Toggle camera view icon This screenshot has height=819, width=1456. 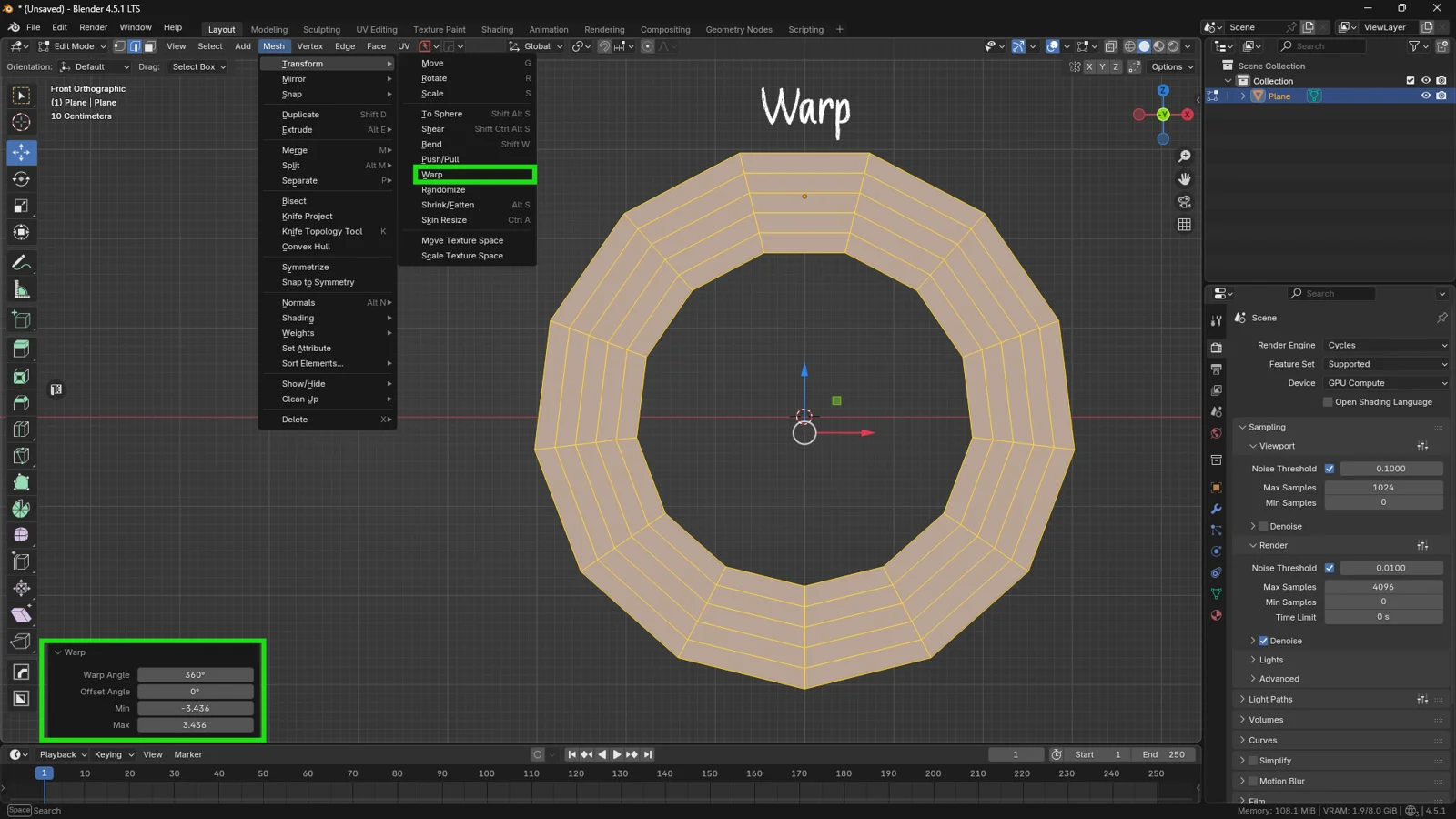pos(1184,202)
